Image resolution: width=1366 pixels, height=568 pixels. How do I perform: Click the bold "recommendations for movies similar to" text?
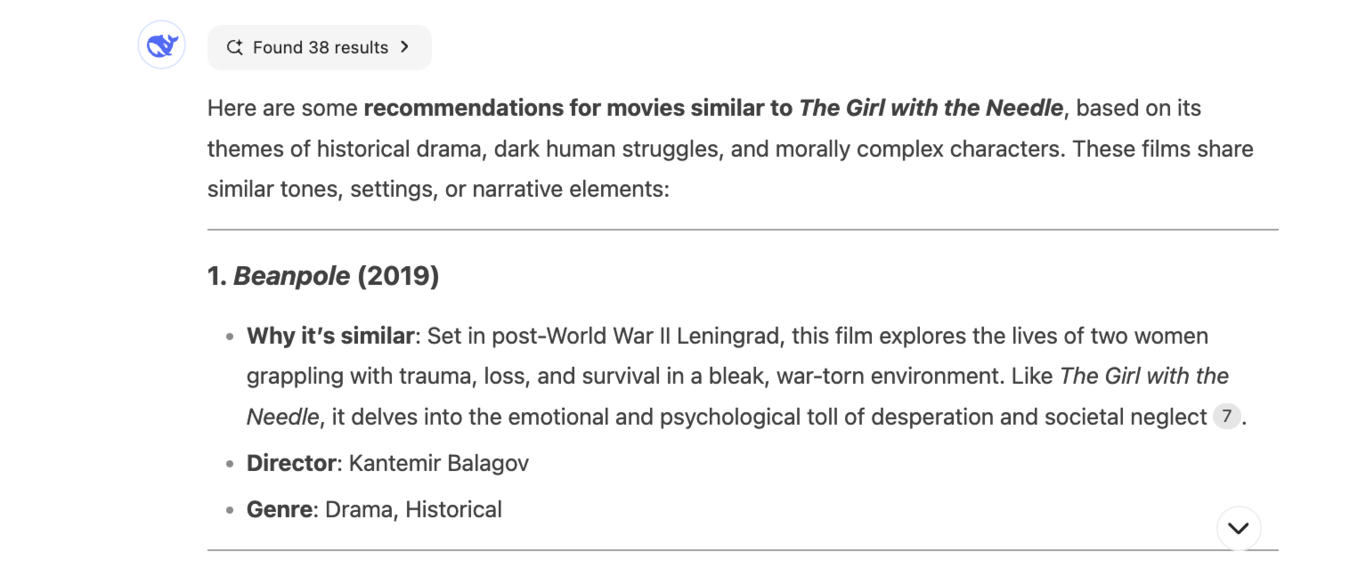pos(578,108)
